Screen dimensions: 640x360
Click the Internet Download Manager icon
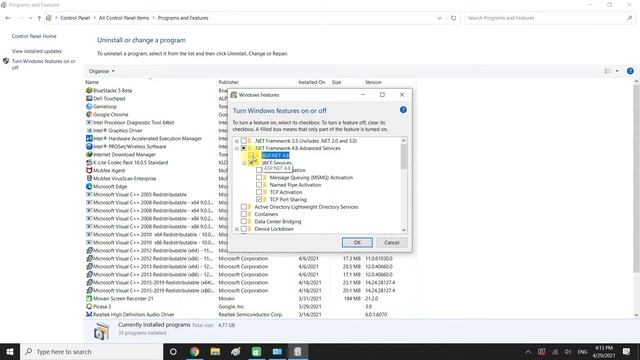(89, 154)
